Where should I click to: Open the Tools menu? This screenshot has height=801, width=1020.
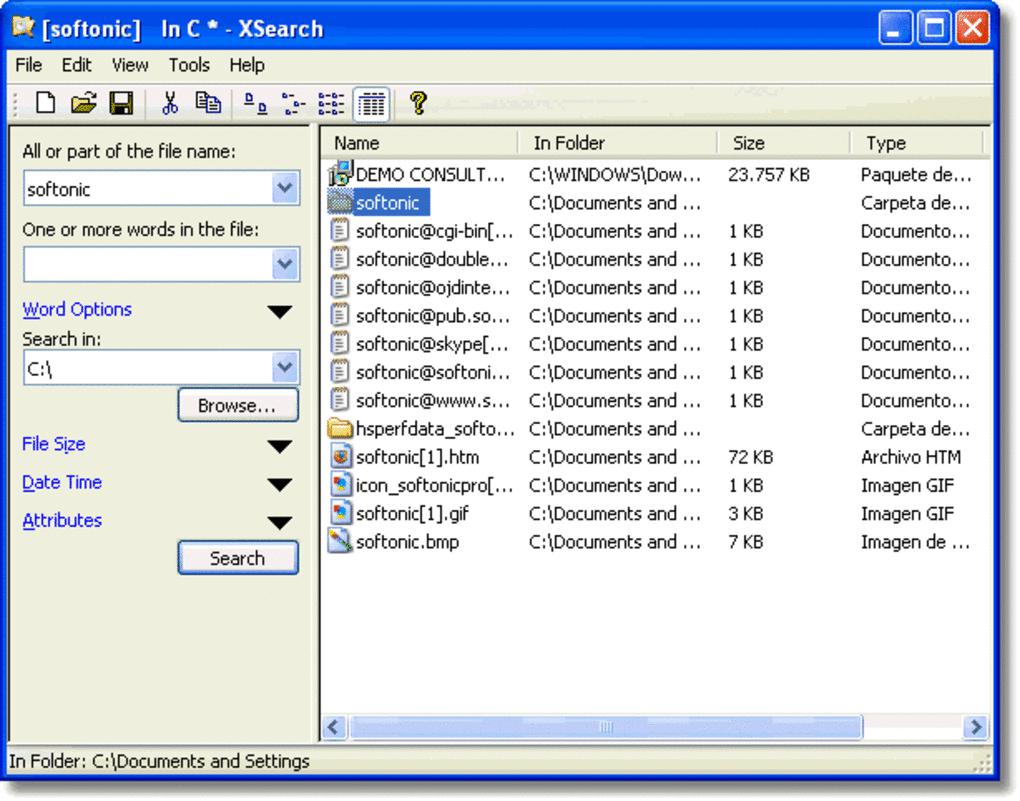188,65
